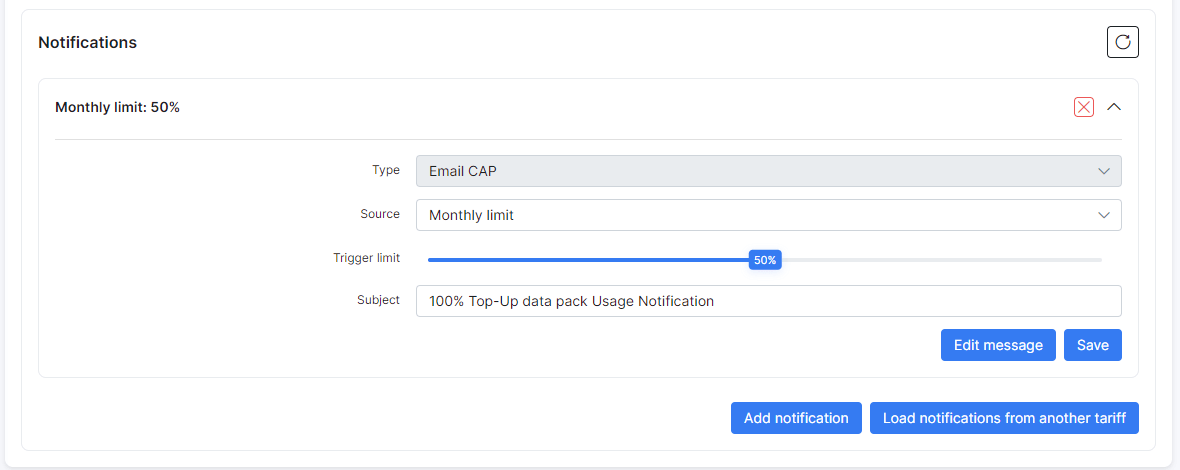Click the 50% Trigger limit slider handle

coord(765,260)
